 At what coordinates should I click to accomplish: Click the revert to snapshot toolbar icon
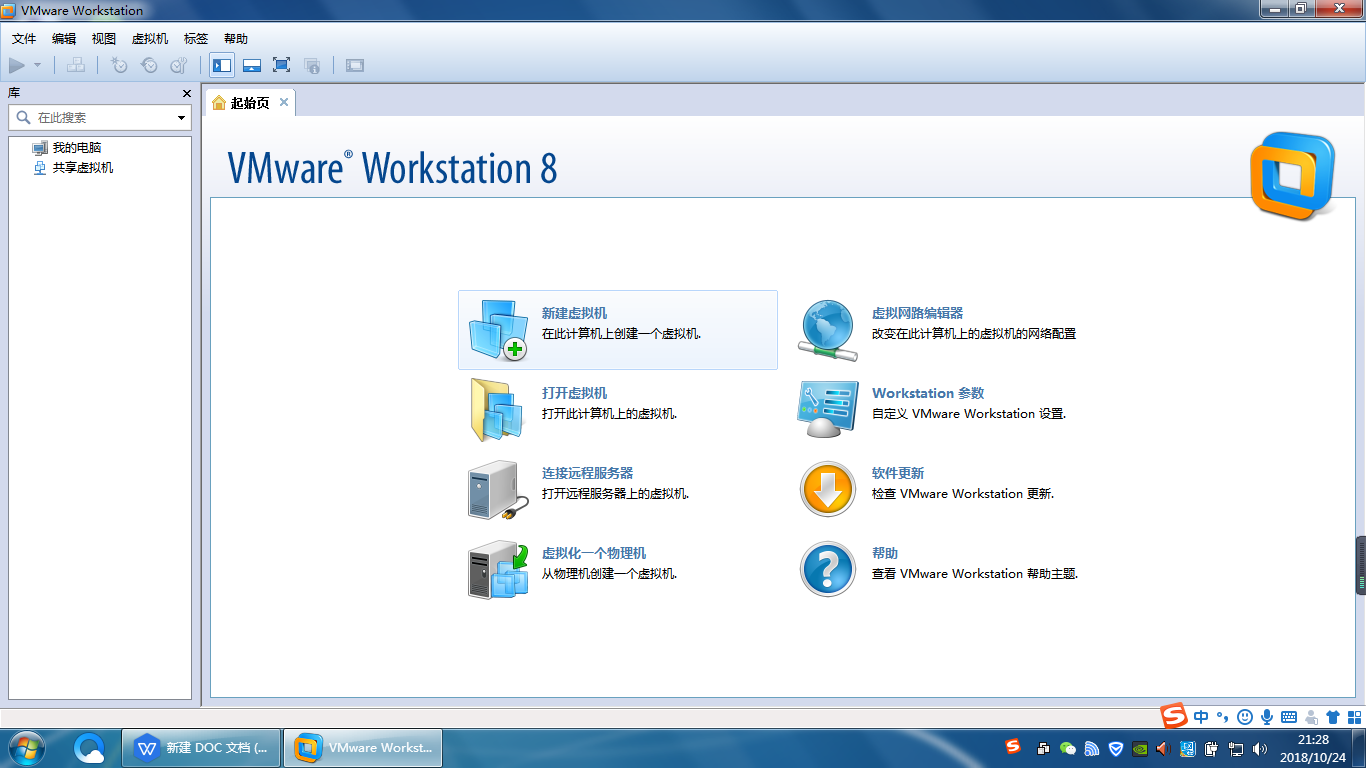click(149, 65)
